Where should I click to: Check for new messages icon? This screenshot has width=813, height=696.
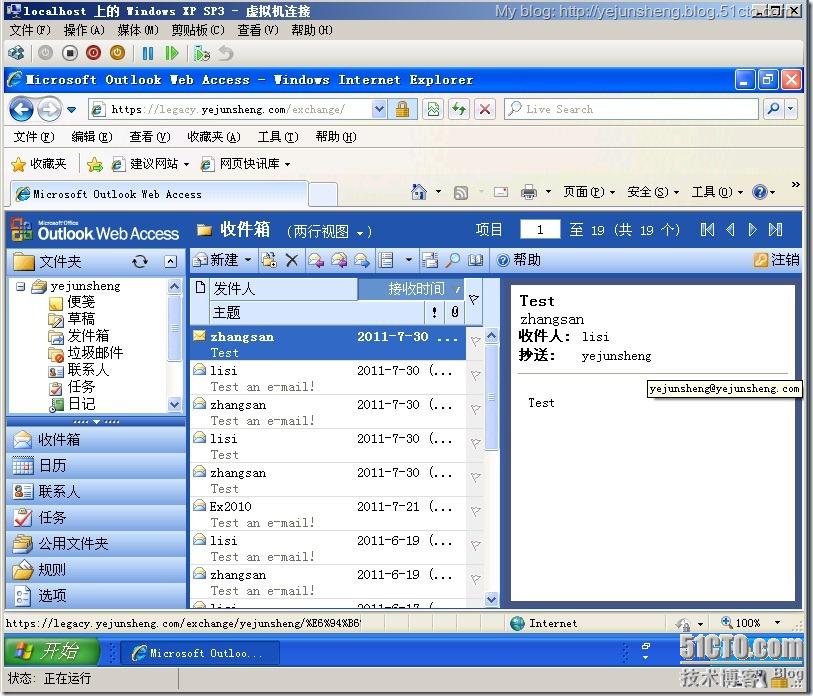point(430,260)
